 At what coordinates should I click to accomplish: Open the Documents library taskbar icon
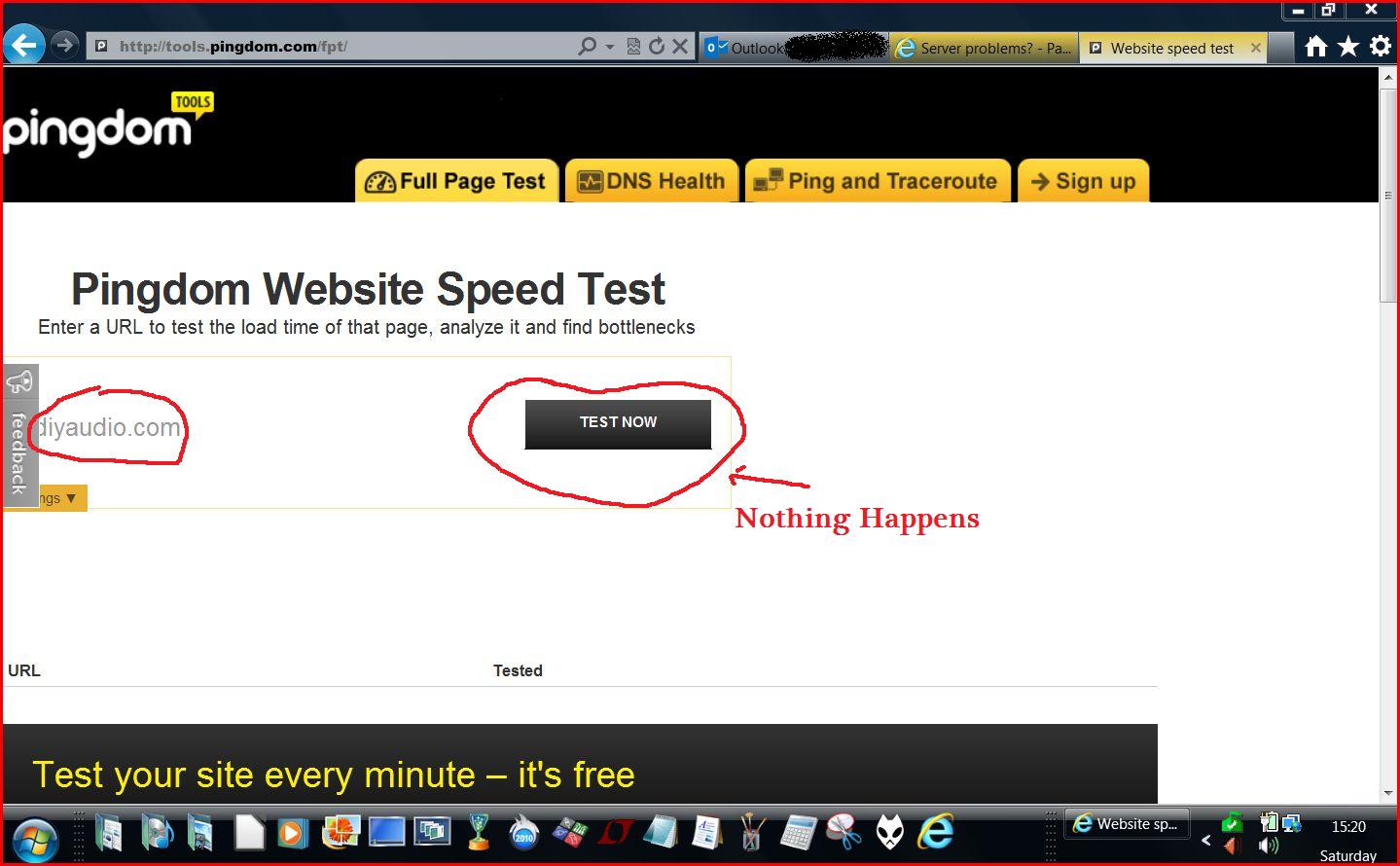(109, 833)
